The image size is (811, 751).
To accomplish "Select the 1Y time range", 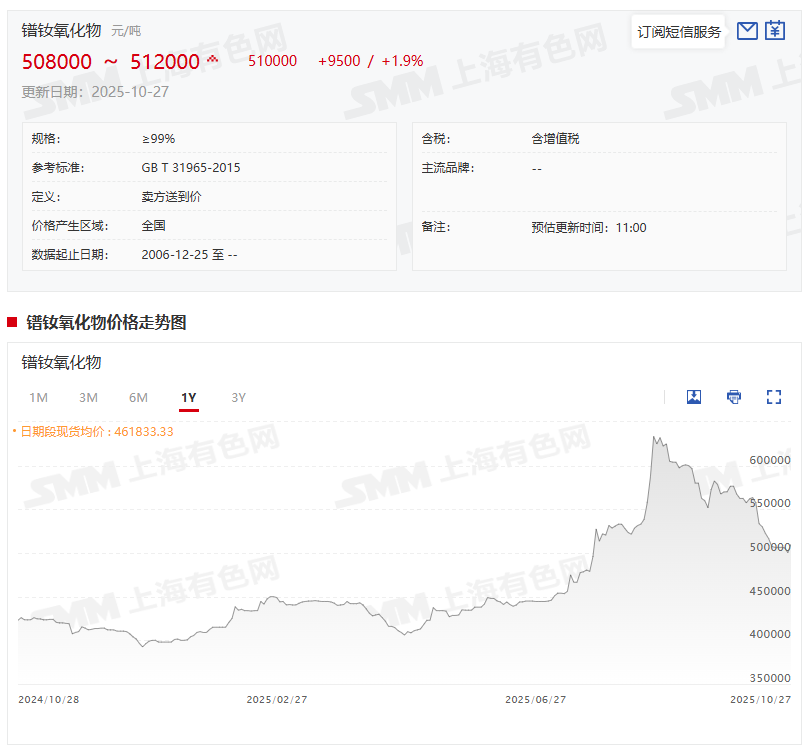I will (188, 398).
